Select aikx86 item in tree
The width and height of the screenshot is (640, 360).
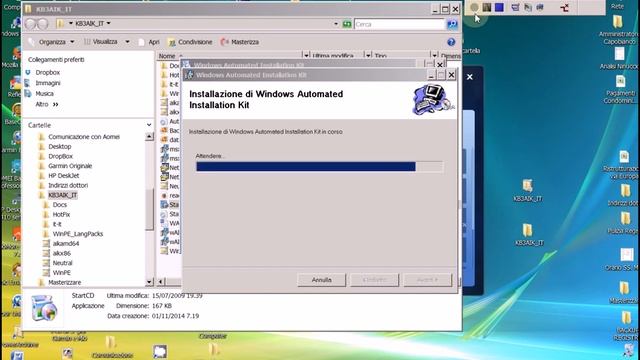coord(62,253)
